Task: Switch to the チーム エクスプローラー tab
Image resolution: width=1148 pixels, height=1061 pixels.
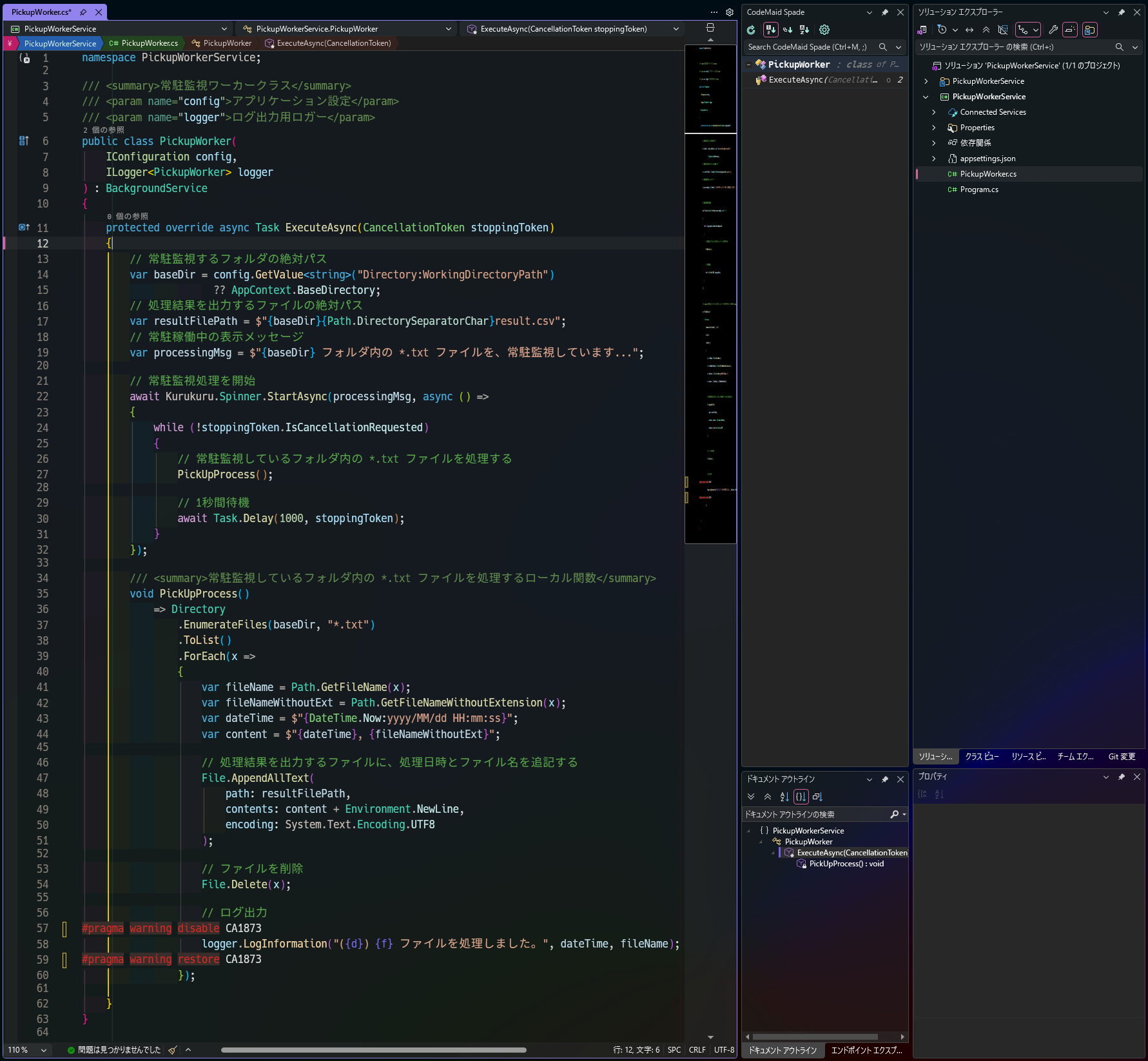Action: [x=1075, y=756]
